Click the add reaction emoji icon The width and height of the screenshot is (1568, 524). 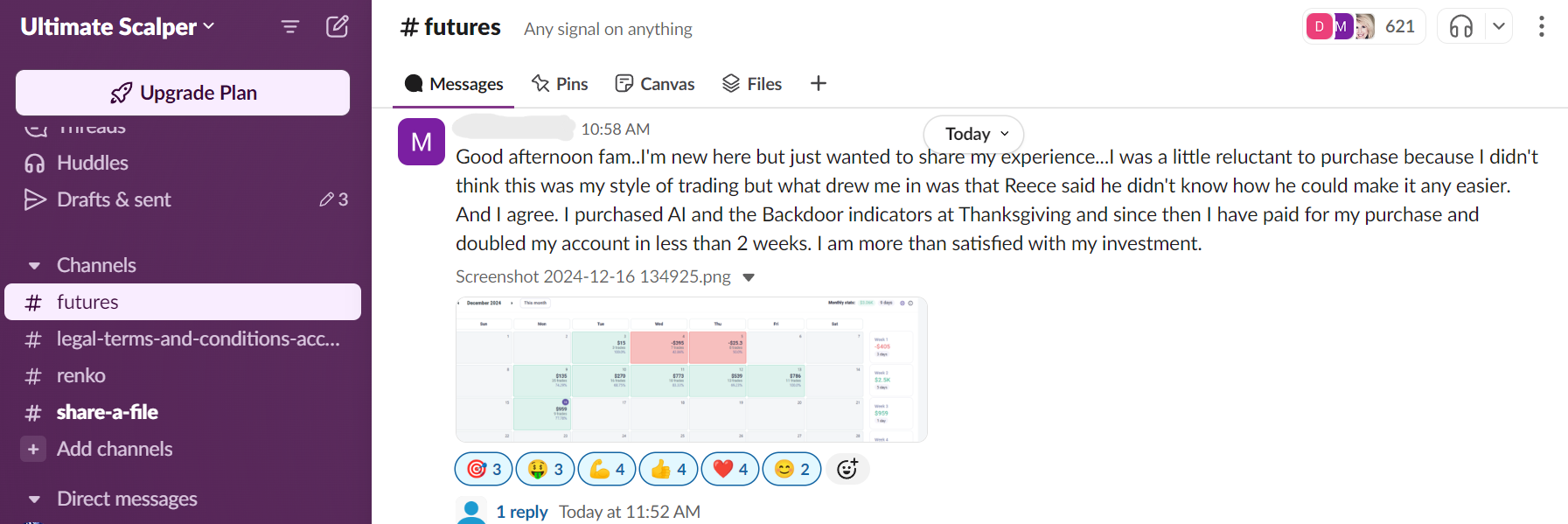coord(847,469)
